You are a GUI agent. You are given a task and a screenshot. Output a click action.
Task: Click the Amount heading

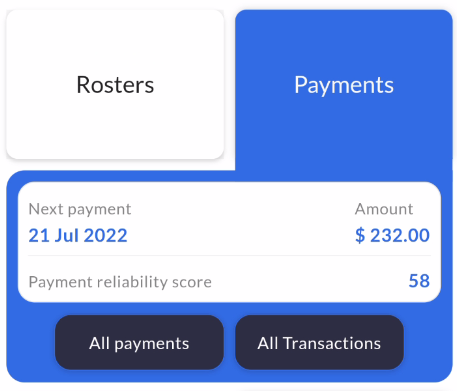384,209
